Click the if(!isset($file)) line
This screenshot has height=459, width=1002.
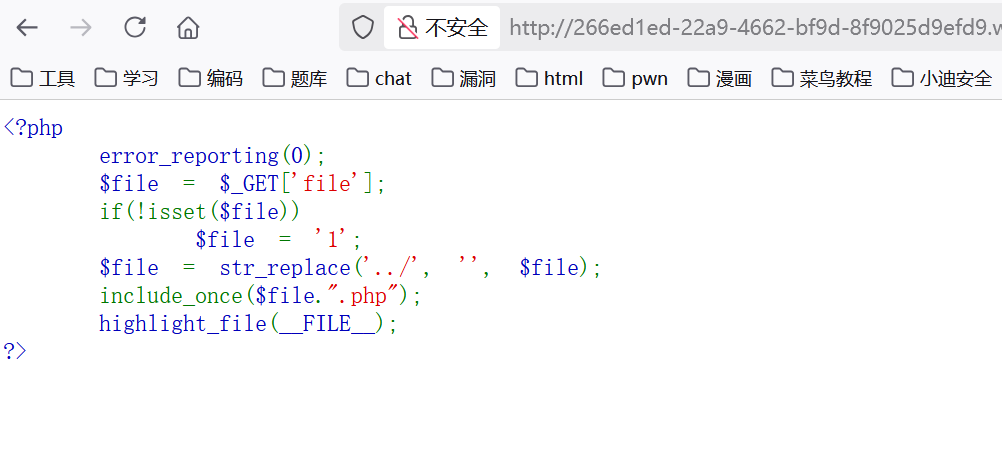click(199, 212)
